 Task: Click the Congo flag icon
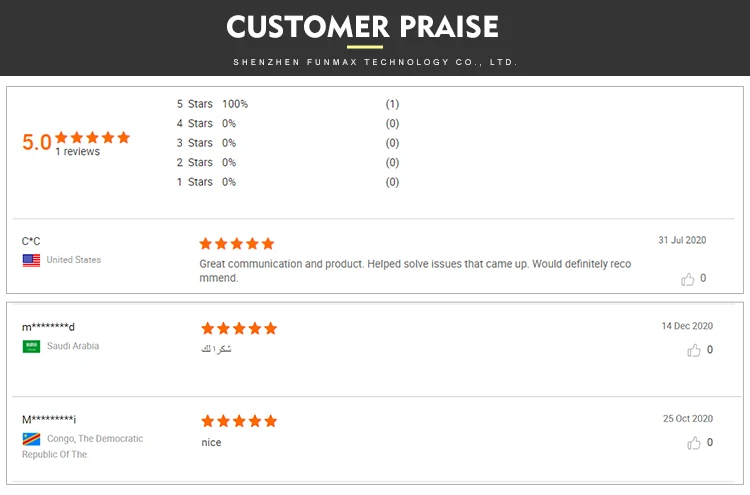point(32,439)
